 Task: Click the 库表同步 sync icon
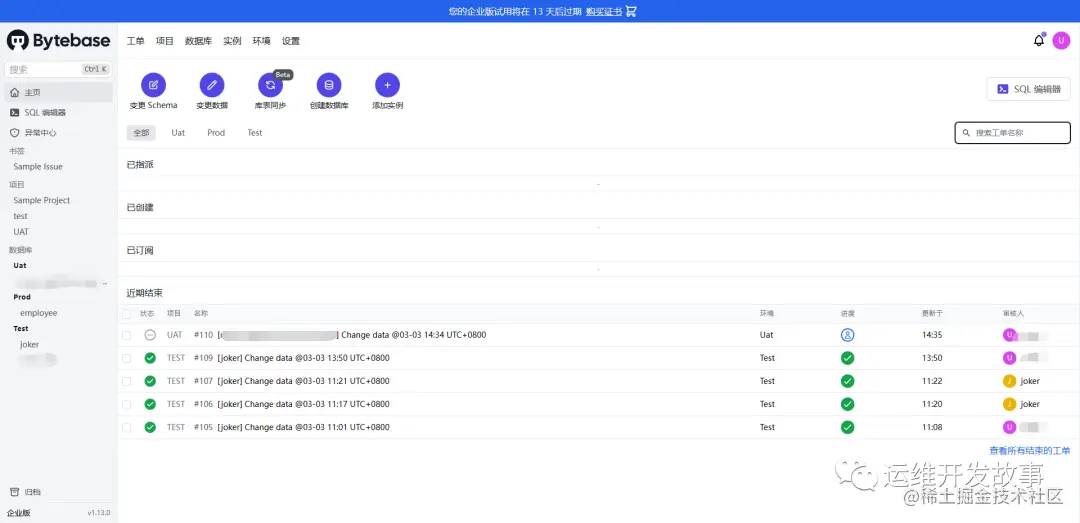click(270, 85)
